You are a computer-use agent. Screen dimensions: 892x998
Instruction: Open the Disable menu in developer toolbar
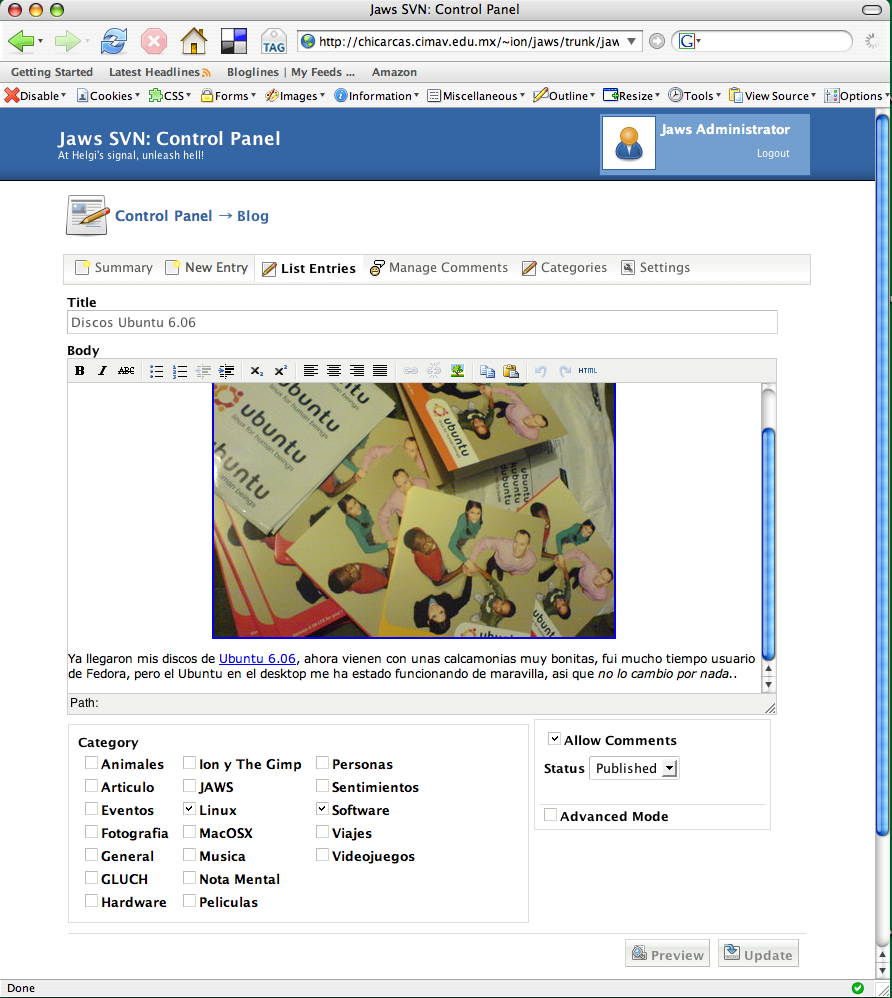click(x=36, y=95)
